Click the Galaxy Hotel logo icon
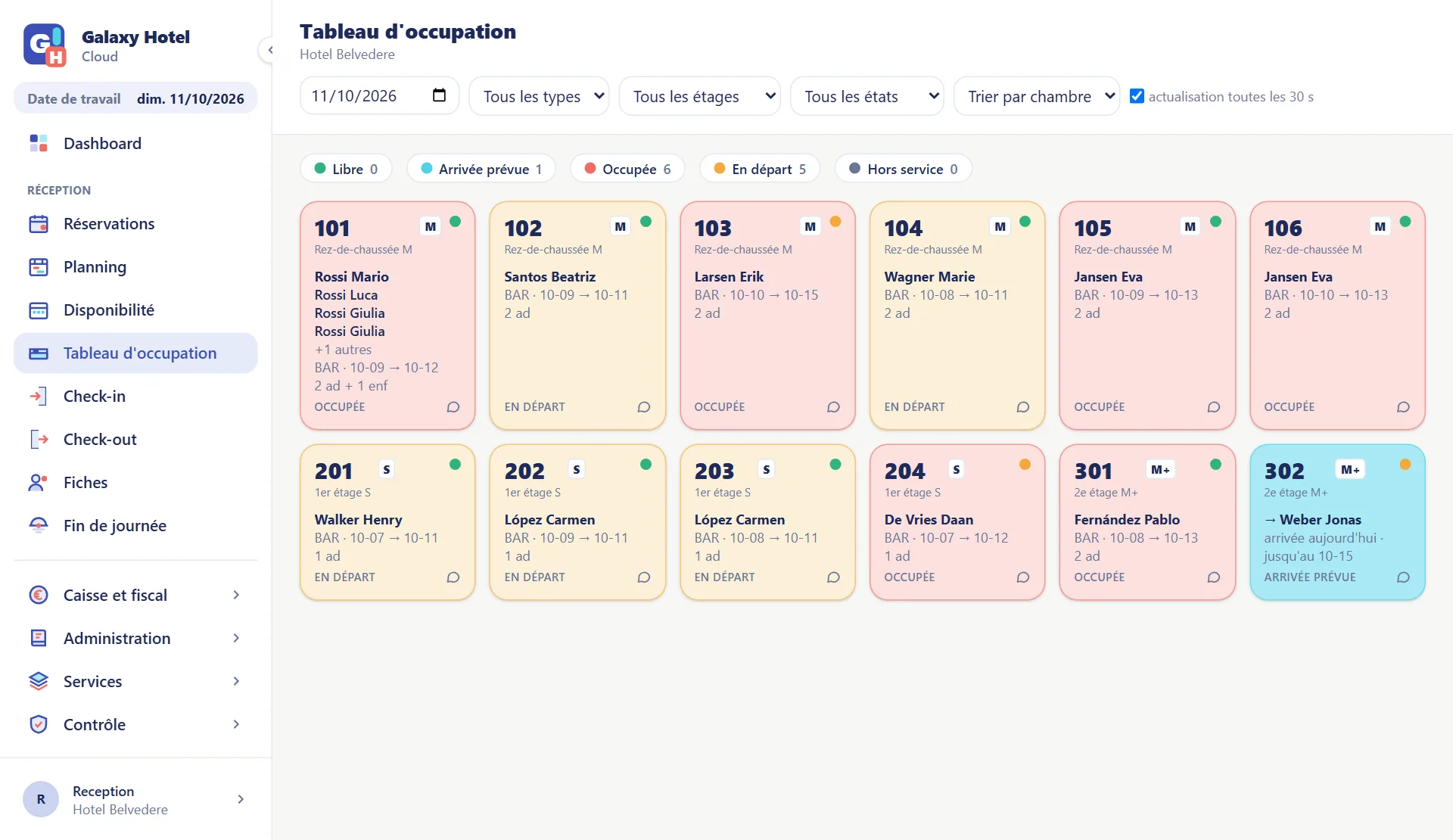The image size is (1453, 840). coord(45,45)
